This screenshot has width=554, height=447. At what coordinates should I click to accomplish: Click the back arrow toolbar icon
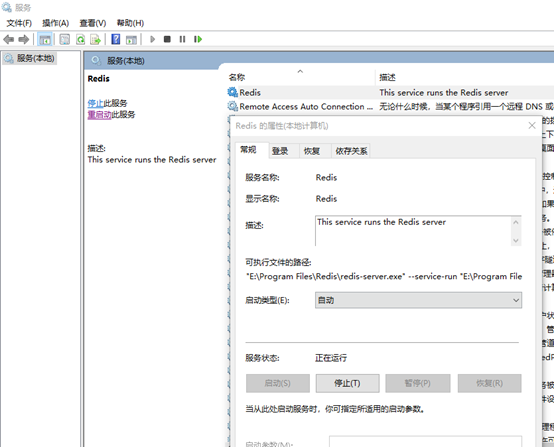tap(8, 39)
